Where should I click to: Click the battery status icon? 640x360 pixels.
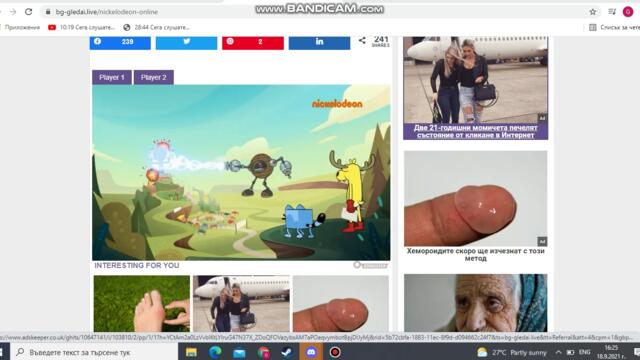tap(570, 352)
